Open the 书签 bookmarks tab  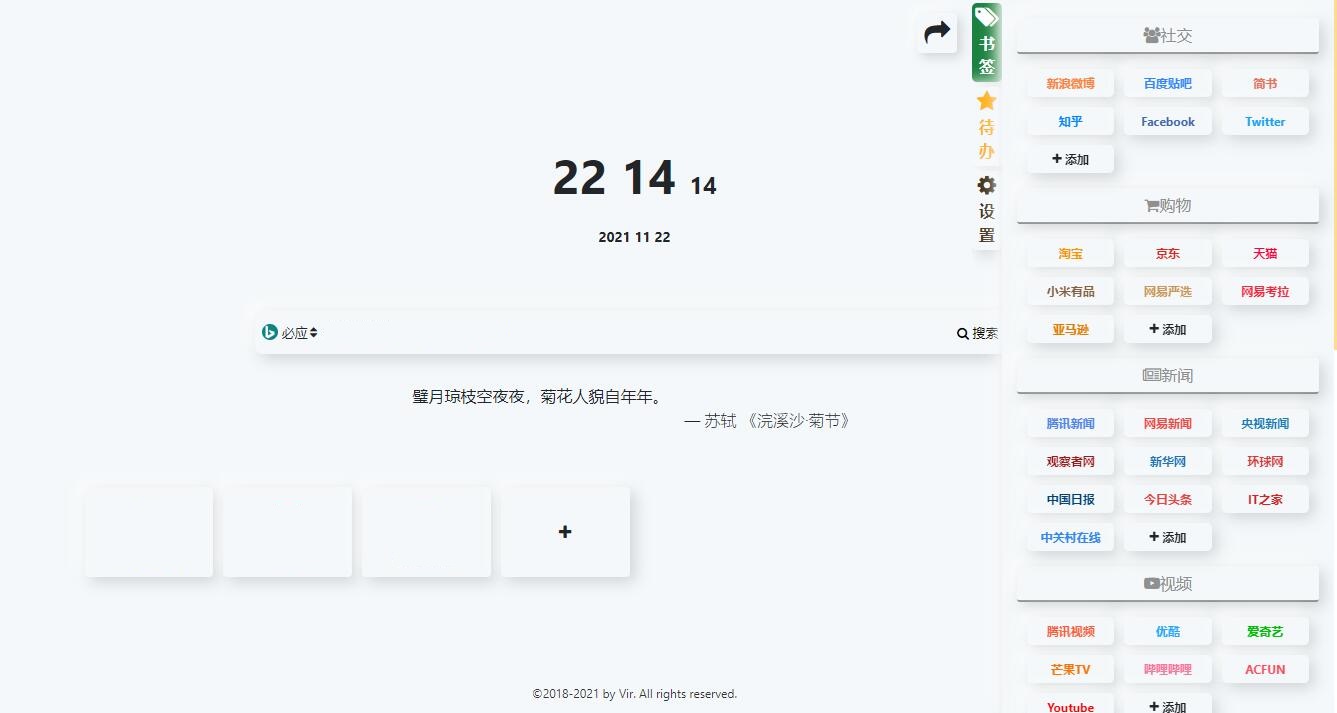[986, 44]
